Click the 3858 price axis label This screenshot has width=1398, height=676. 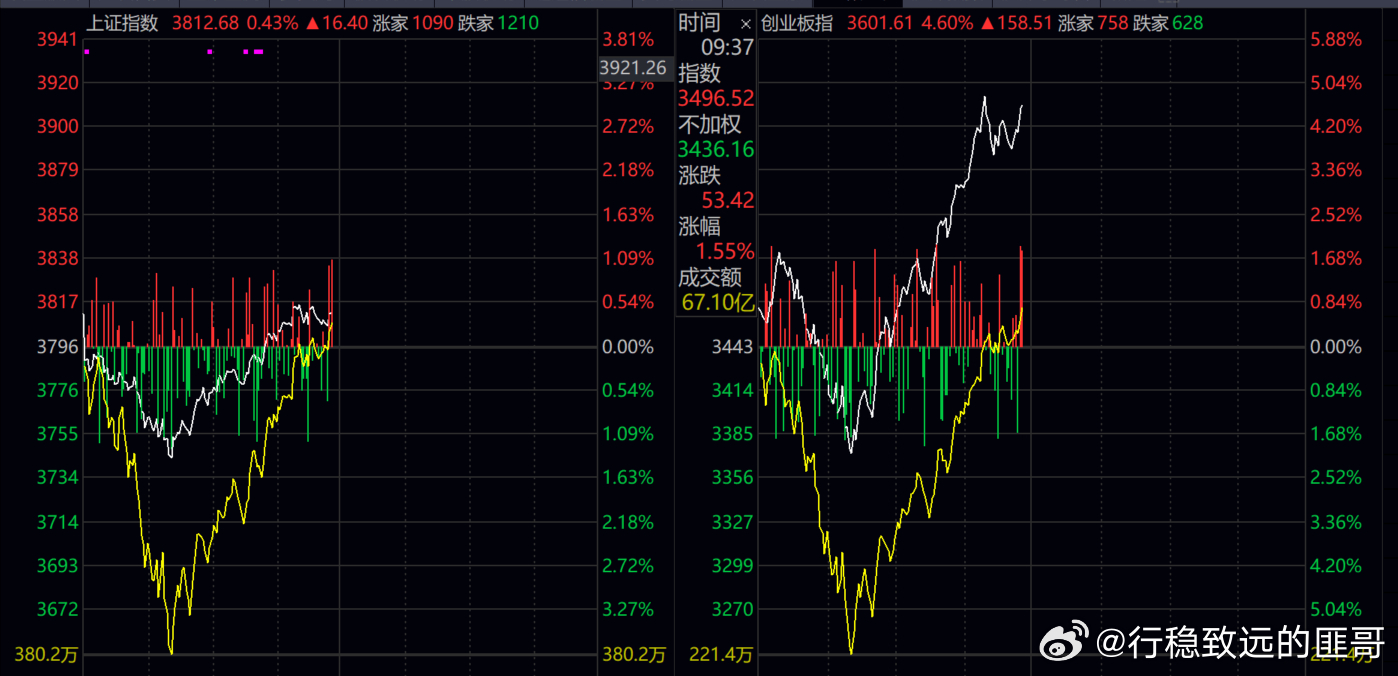tap(57, 214)
